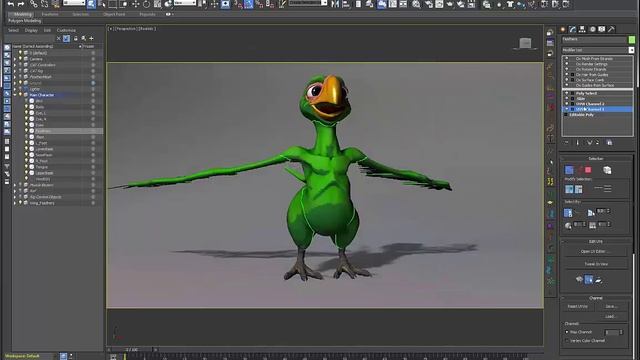Click the lock icon in the scene explorer toolbar
Viewport: 640px width, 360px height.
click(76, 38)
